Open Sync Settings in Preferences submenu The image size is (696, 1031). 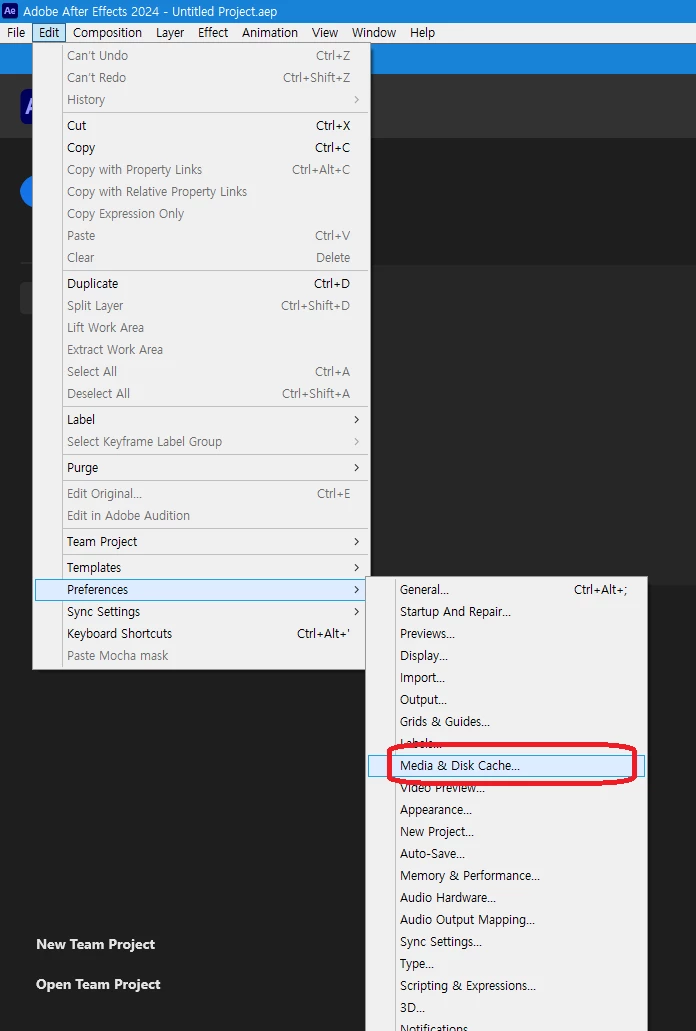(x=506, y=942)
